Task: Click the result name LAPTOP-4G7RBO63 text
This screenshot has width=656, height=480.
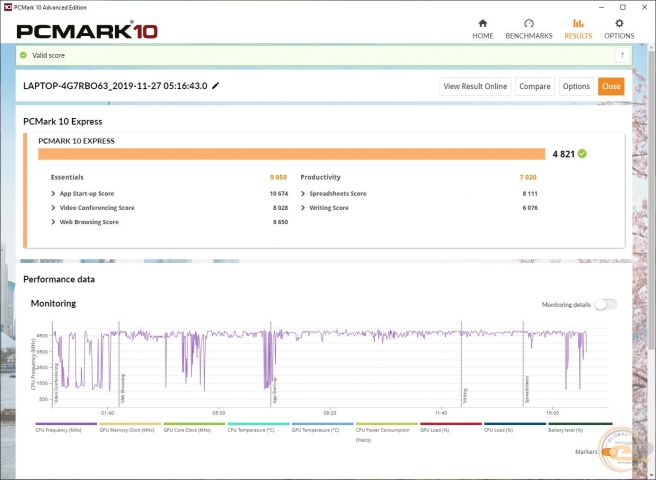Action: click(x=115, y=86)
